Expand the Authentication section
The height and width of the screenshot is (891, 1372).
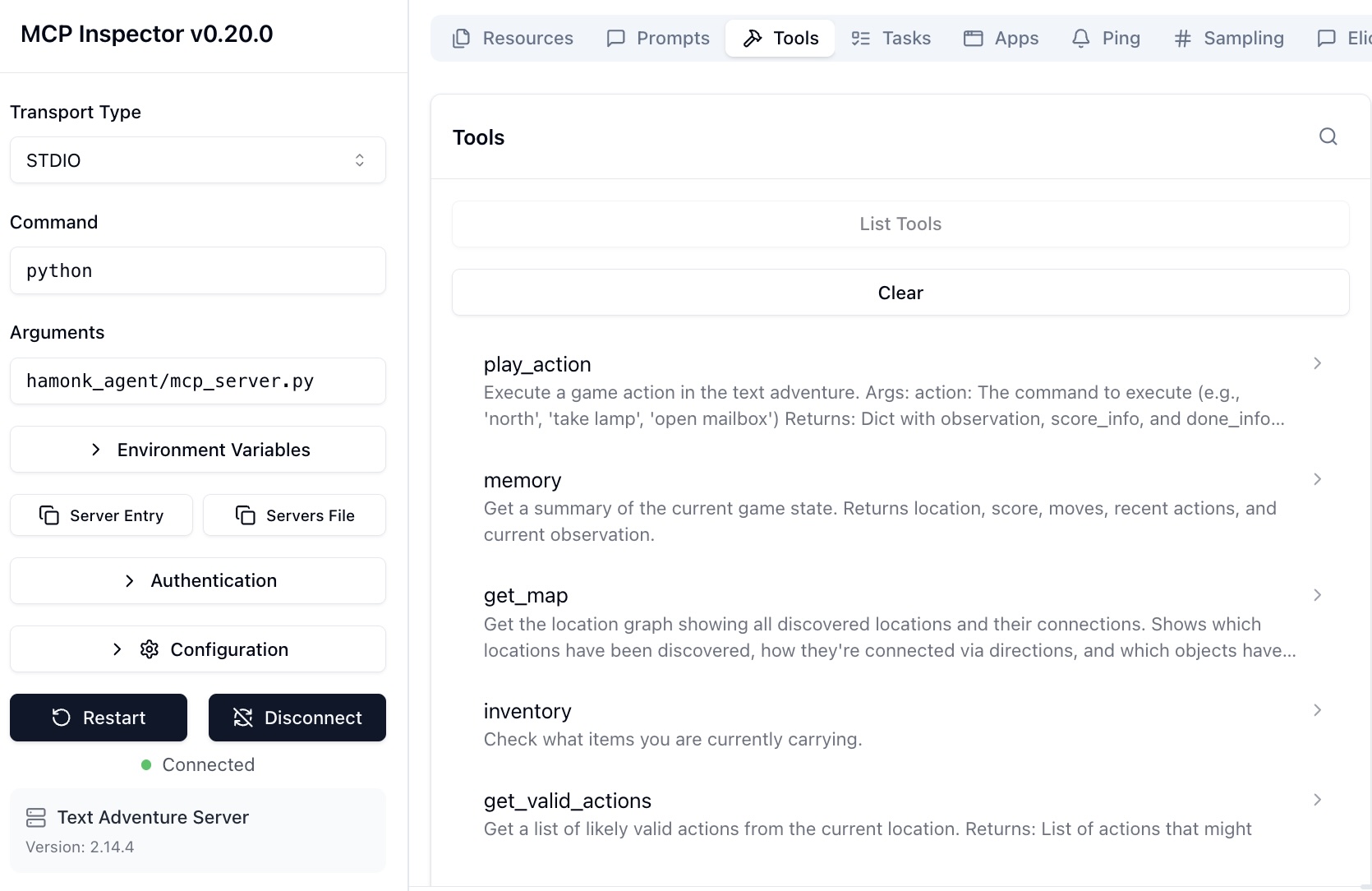coord(197,580)
